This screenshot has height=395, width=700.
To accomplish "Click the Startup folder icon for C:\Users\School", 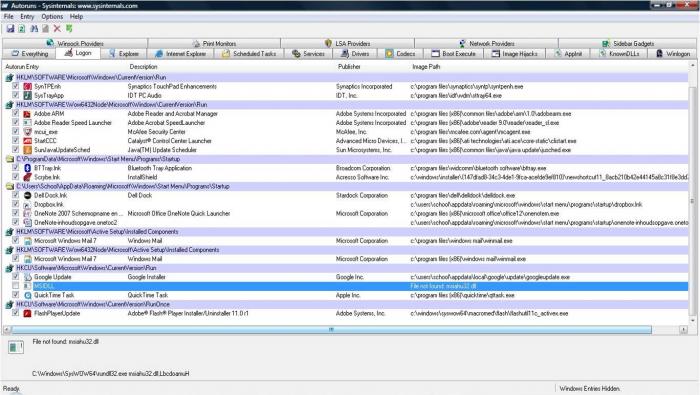I will point(10,187).
